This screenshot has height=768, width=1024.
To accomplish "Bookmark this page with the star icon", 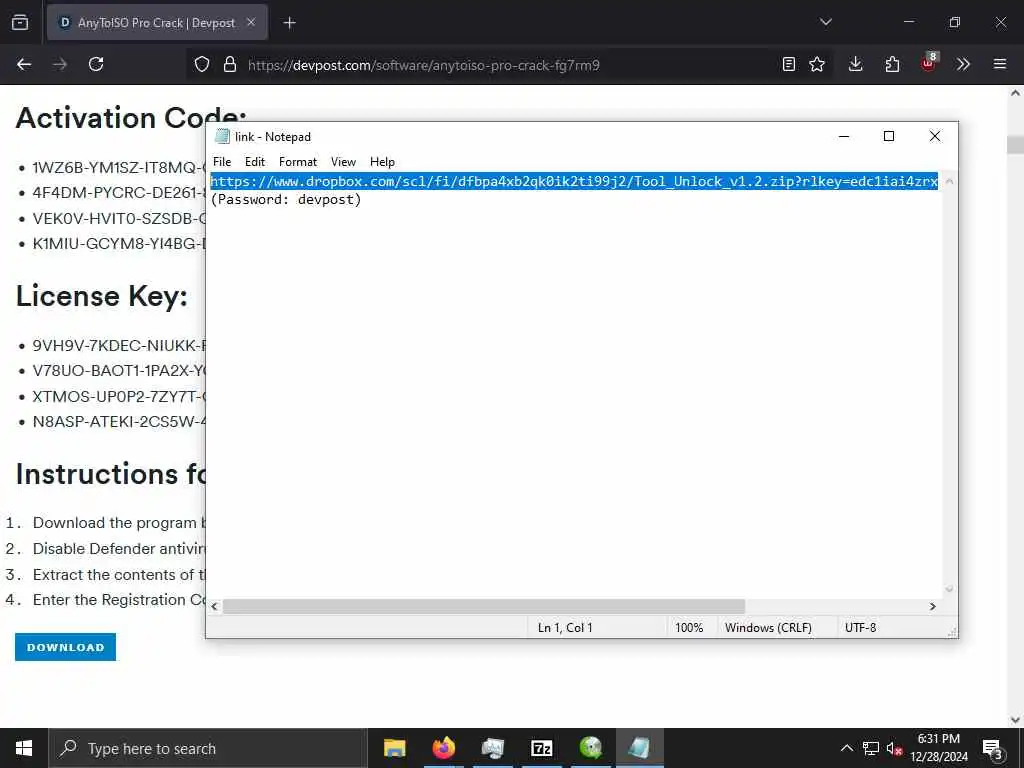I will click(x=816, y=64).
